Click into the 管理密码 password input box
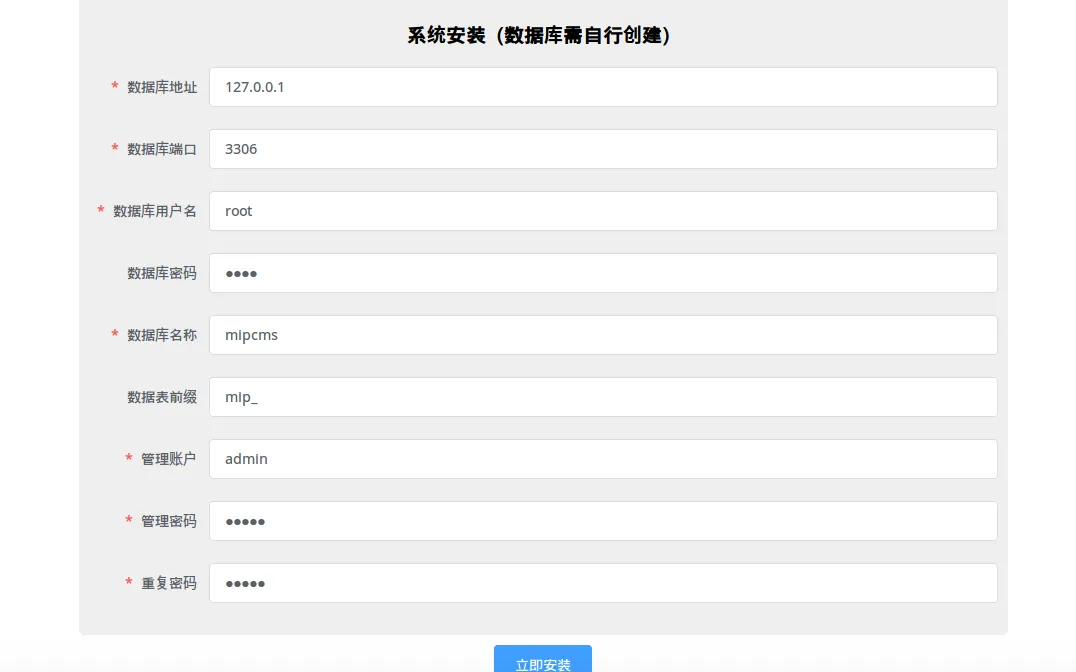The height and width of the screenshot is (672, 1076). click(602, 521)
